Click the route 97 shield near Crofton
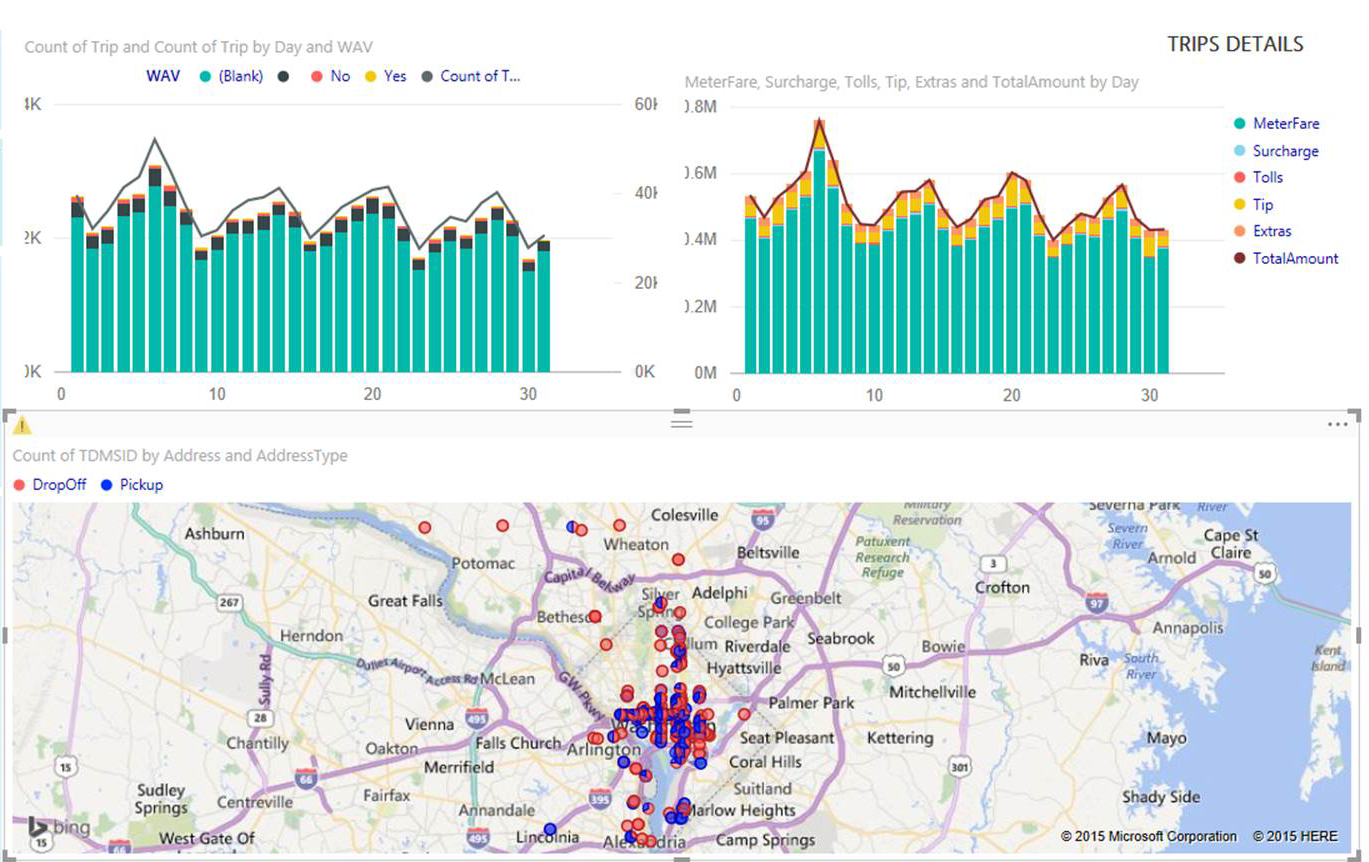Screen dimensions: 1369x862 point(1097,604)
